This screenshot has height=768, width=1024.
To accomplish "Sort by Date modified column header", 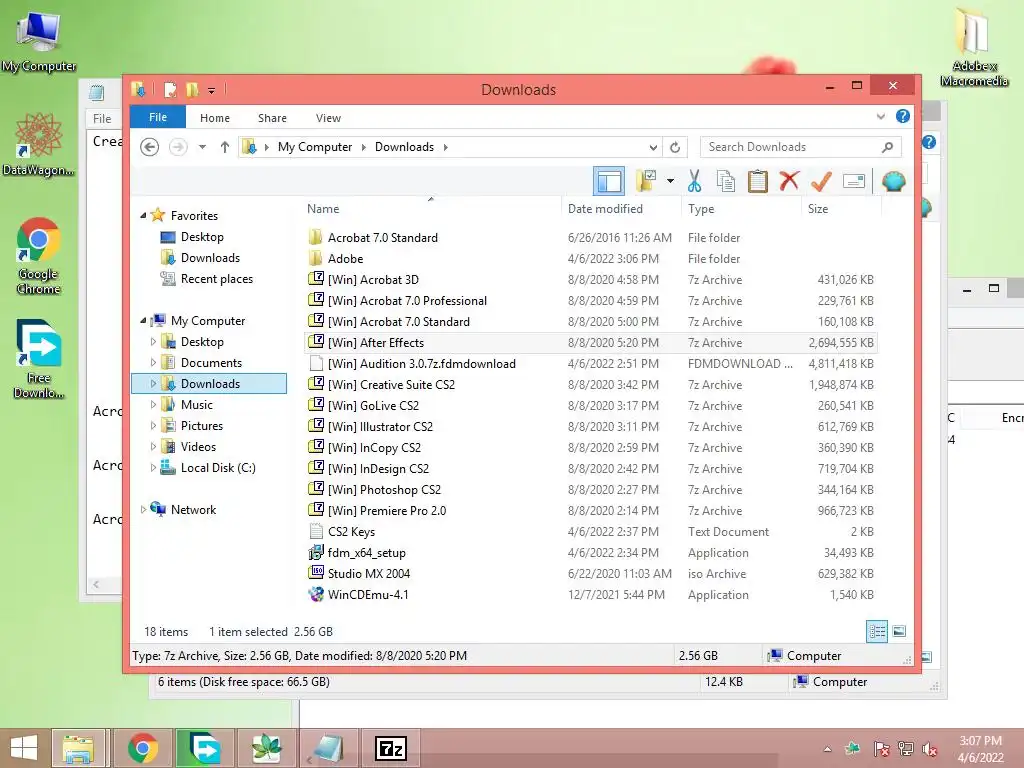I will click(x=620, y=208).
